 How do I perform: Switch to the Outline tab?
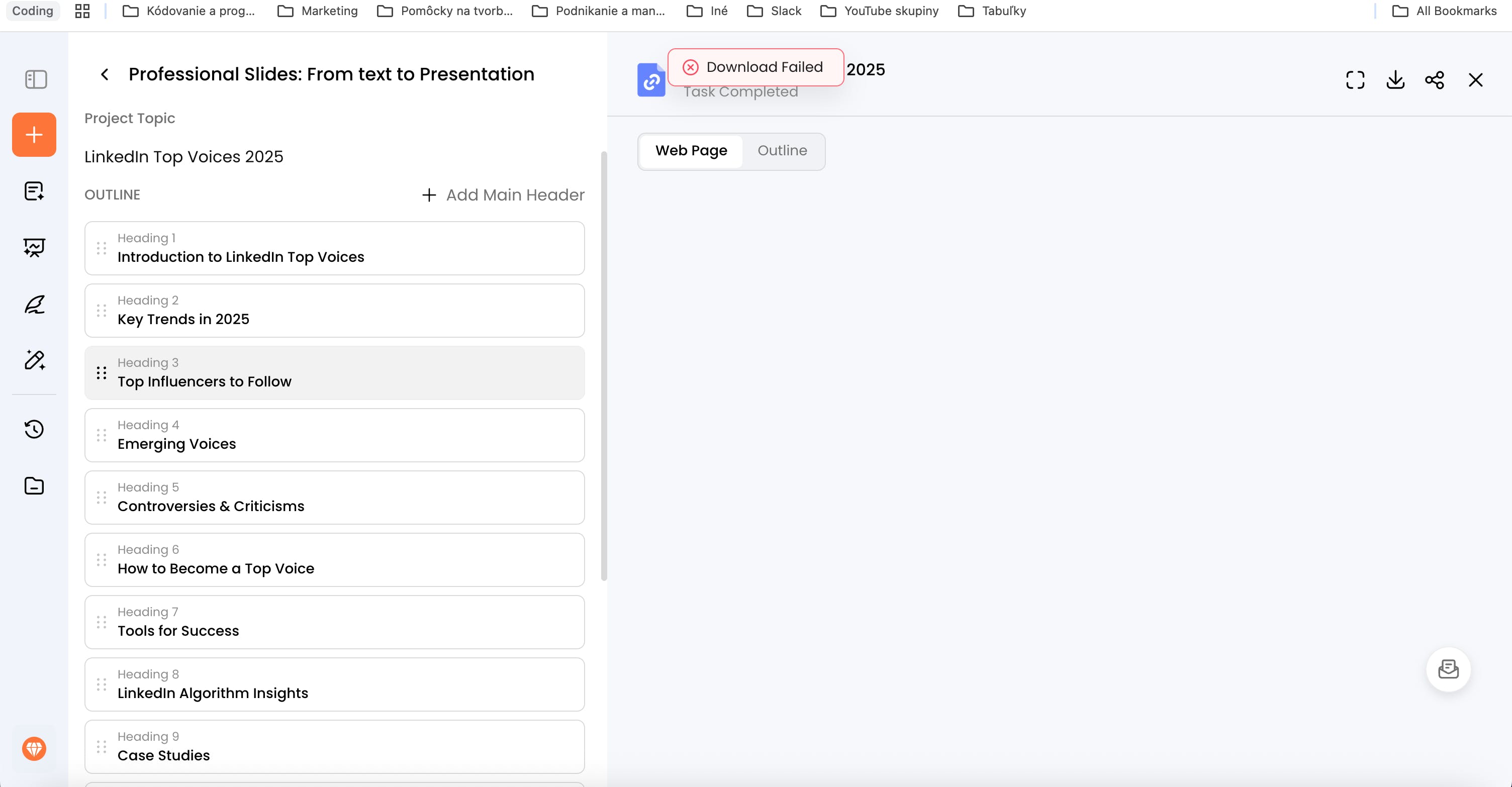(782, 151)
